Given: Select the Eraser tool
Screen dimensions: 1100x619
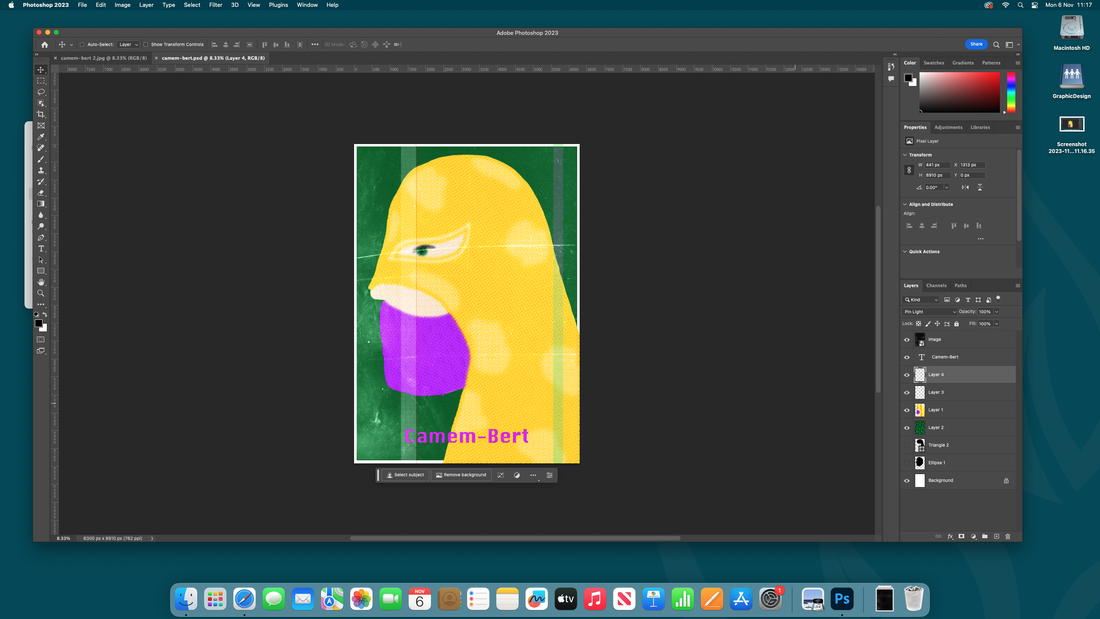Looking at the screenshot, I should tap(41, 193).
